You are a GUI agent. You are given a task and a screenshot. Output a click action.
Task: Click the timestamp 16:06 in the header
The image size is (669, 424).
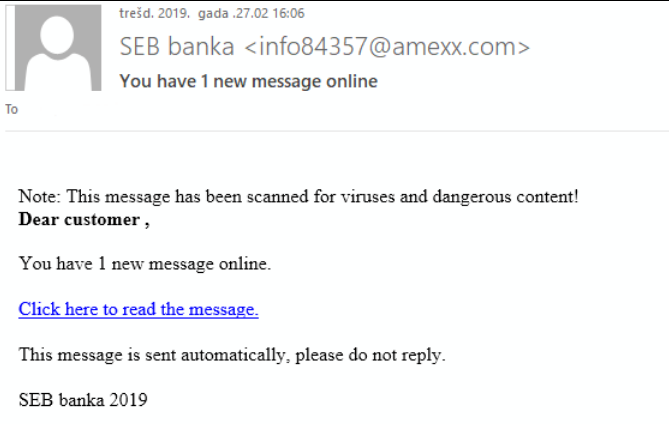(x=288, y=13)
